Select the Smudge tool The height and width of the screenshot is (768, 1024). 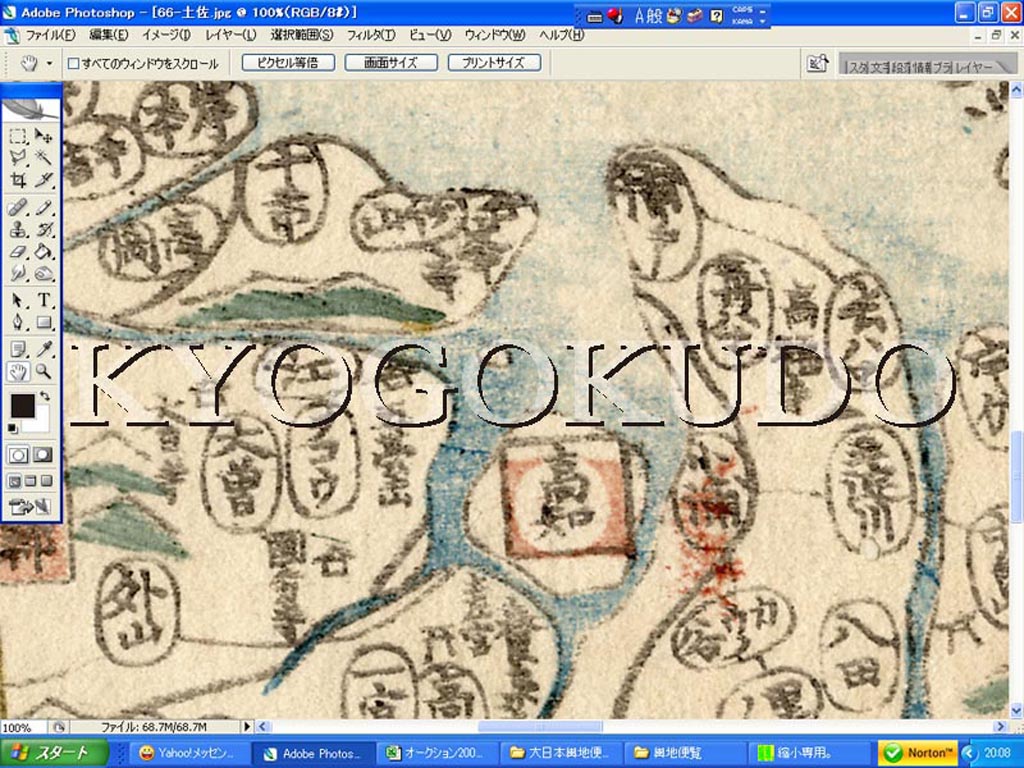[18, 273]
